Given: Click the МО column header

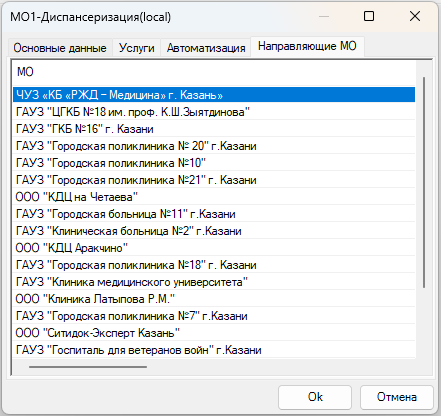Looking at the screenshot, I should point(214,72).
